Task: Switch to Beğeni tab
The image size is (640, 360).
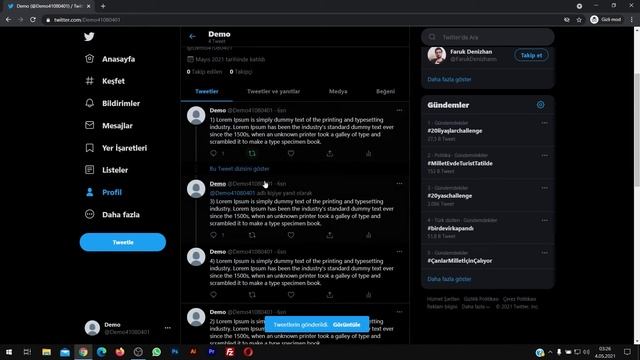Action: pos(385,91)
